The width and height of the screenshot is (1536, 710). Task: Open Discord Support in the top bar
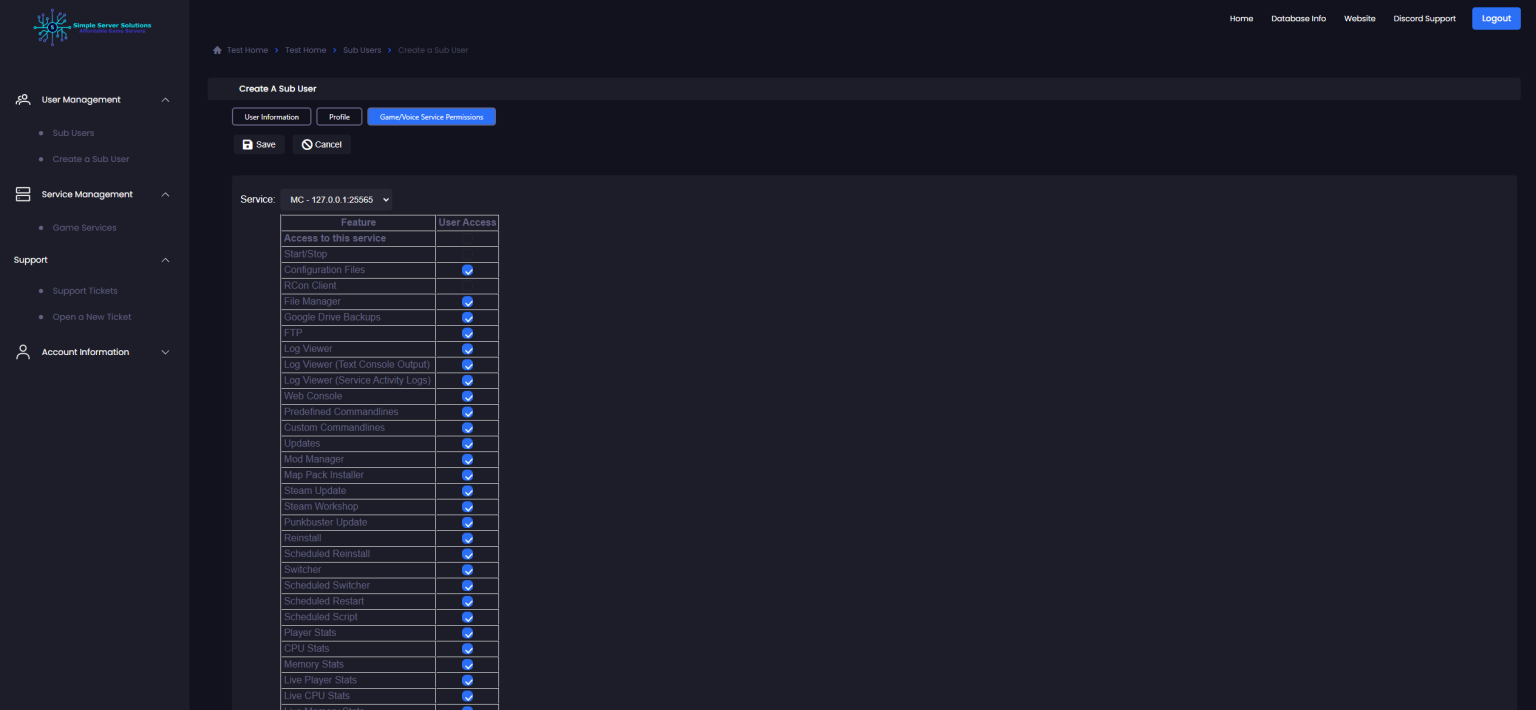coord(1424,19)
